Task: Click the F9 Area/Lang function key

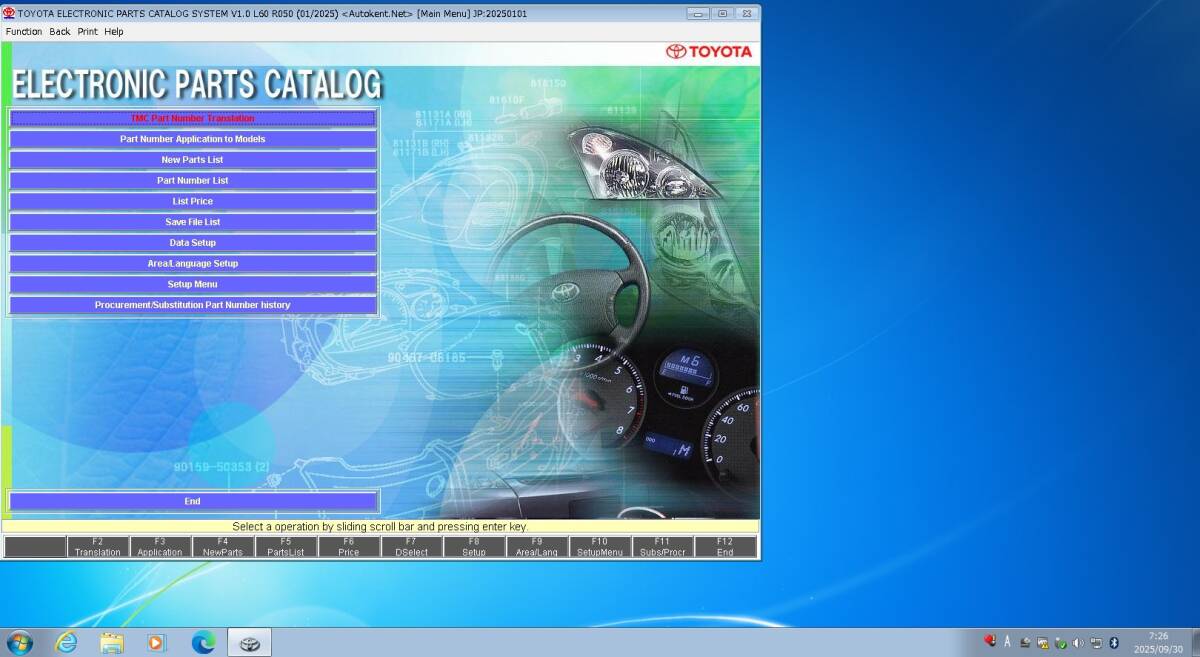Action: point(537,547)
